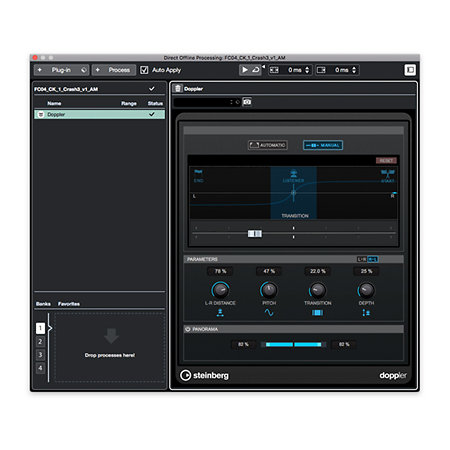
Task: Select bank number 1
Action: (40, 328)
